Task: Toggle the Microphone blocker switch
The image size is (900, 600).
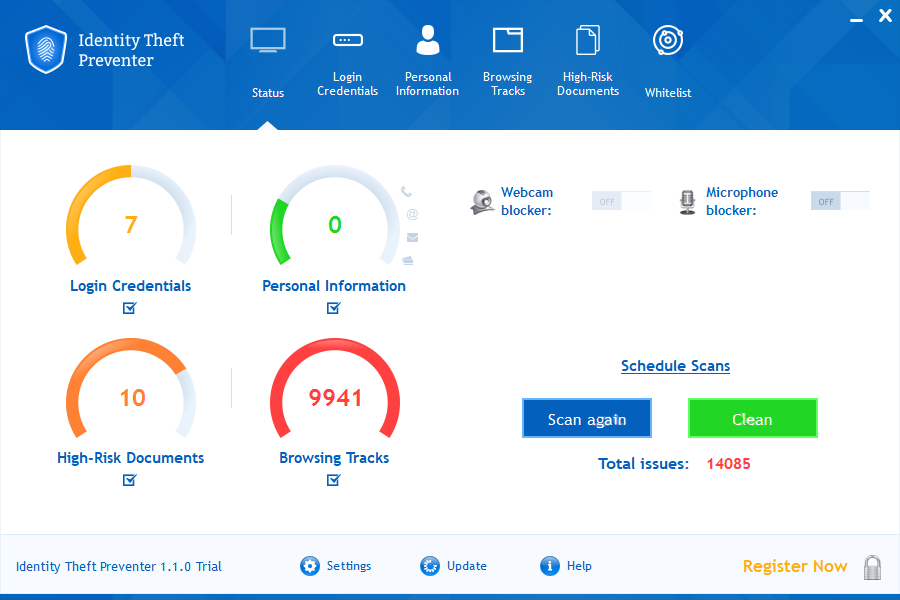Action: pos(840,201)
